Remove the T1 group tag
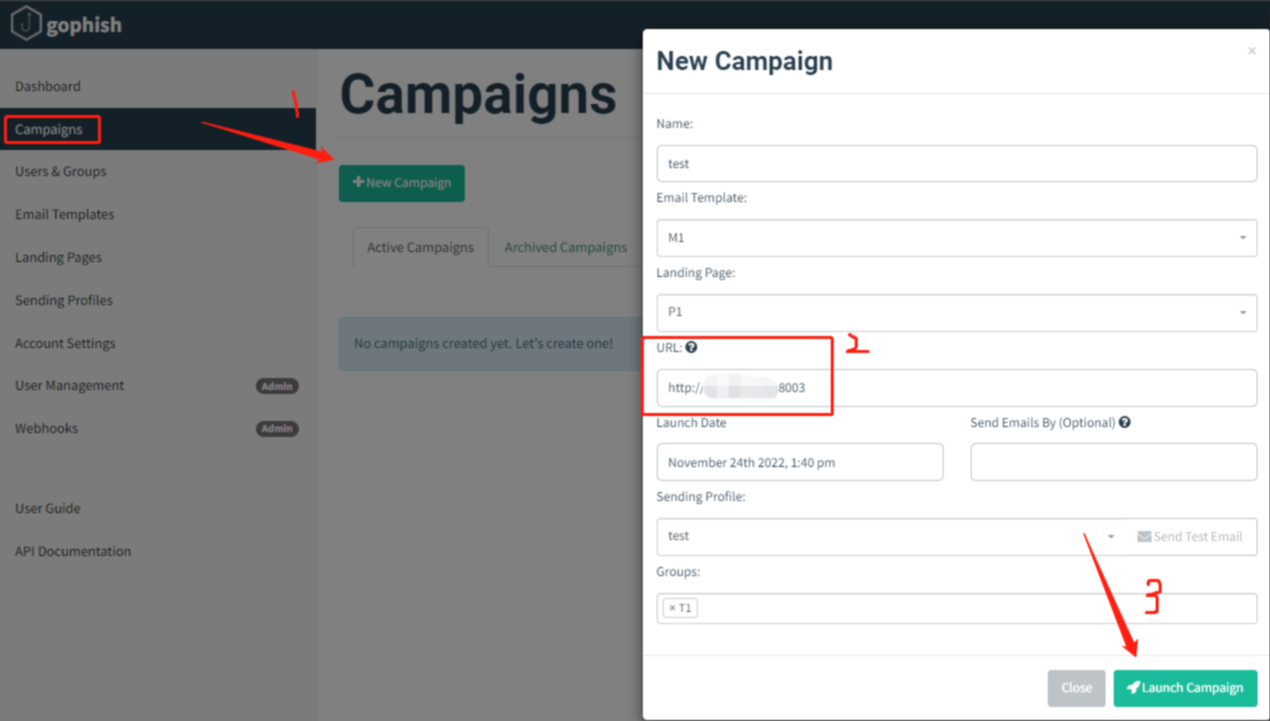The height and width of the screenshot is (721, 1270). [672, 608]
